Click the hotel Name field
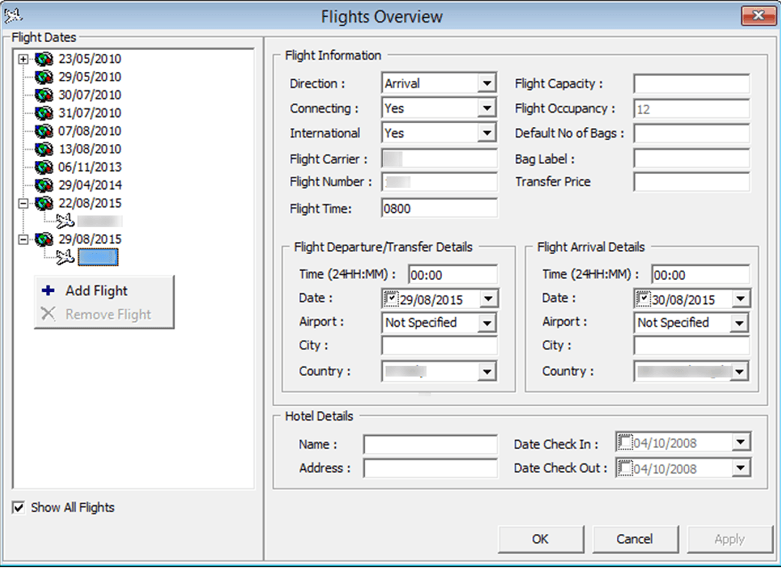Screen dimensions: 781x568 tap(430, 444)
